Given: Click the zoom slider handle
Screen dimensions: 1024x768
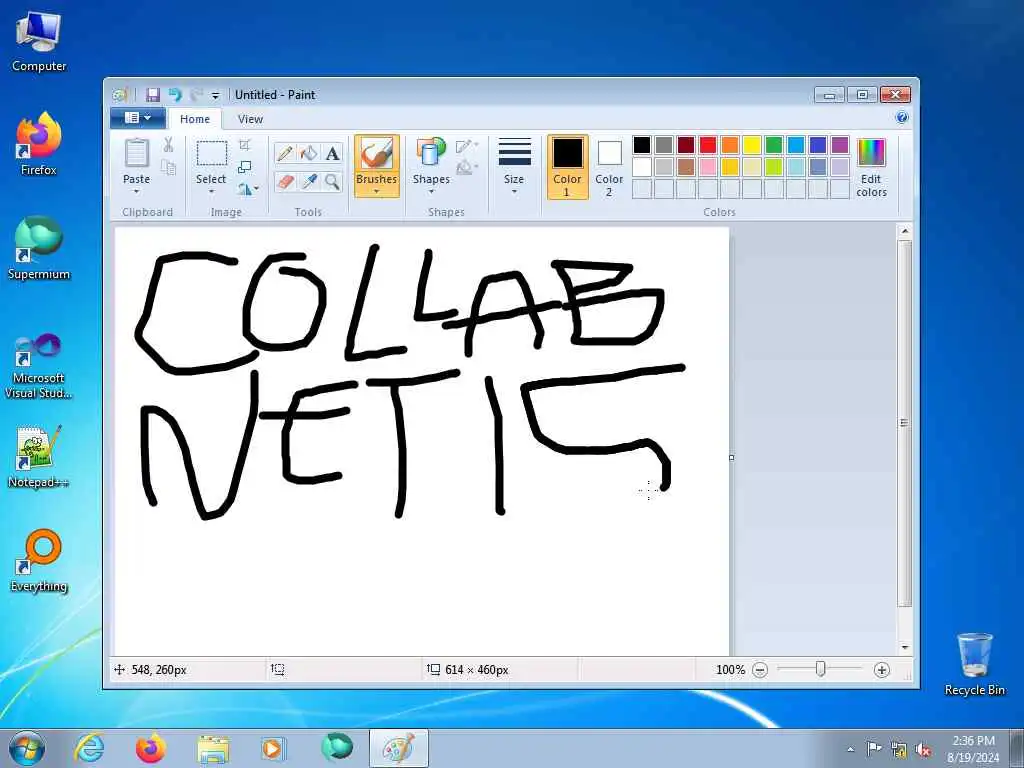Looking at the screenshot, I should pyautogui.click(x=820, y=669).
